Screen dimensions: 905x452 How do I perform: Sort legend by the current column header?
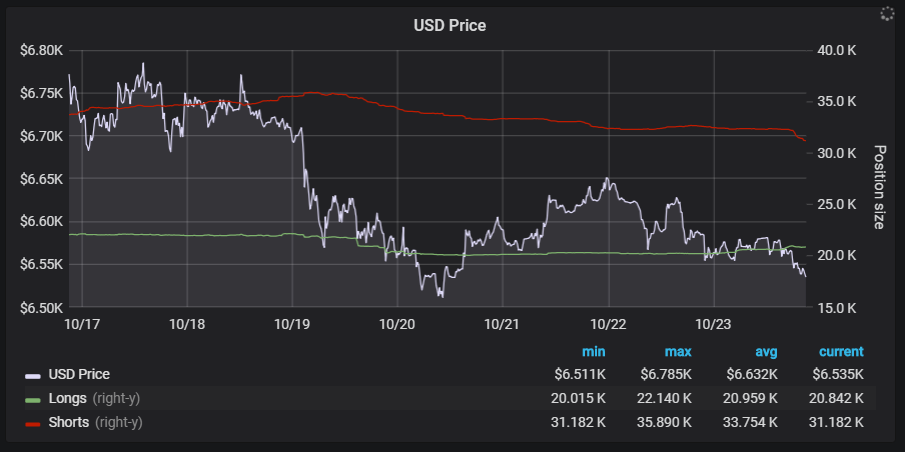[x=841, y=352]
